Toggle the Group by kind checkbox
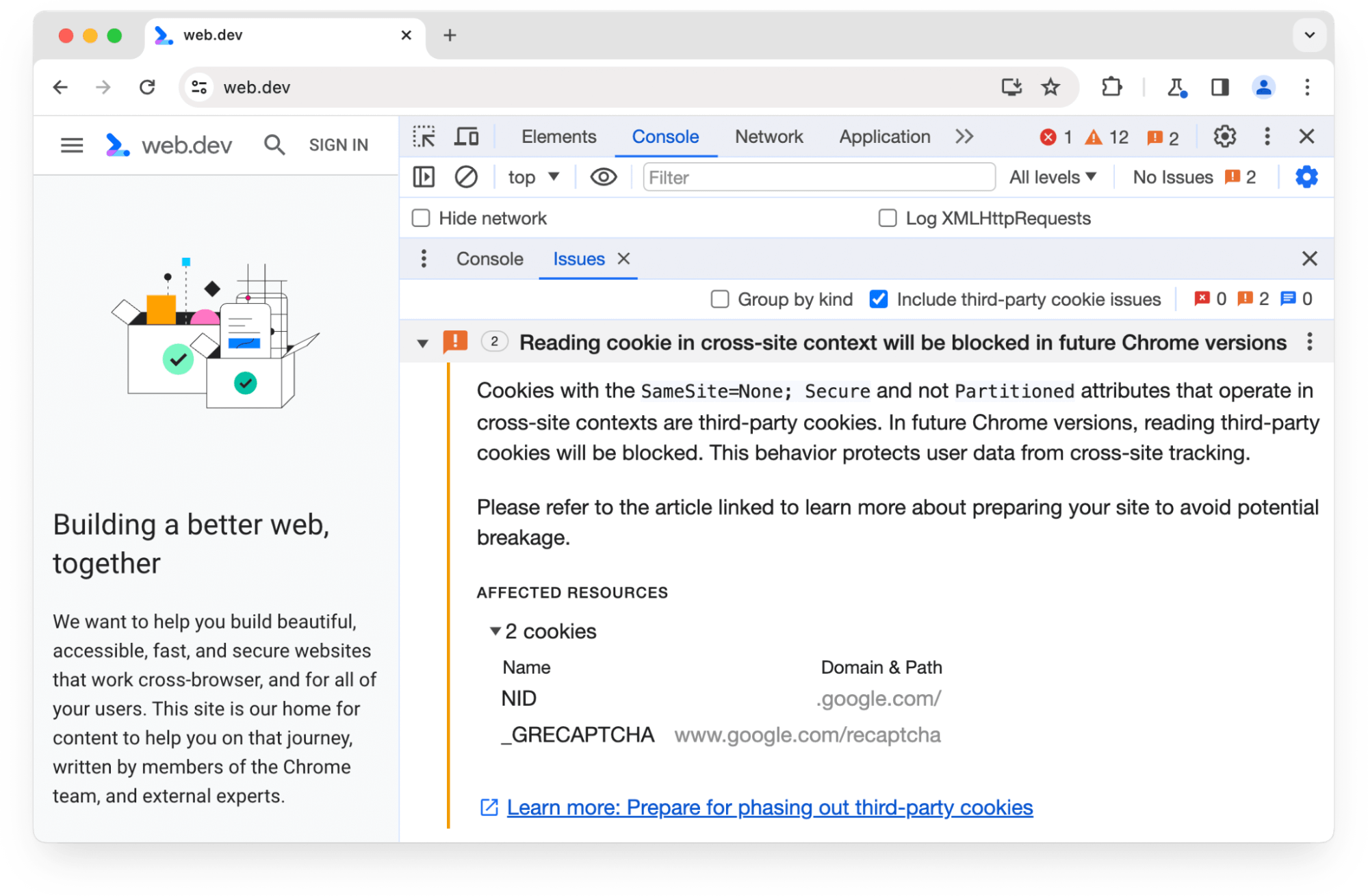The image size is (1368, 896). coord(719,299)
